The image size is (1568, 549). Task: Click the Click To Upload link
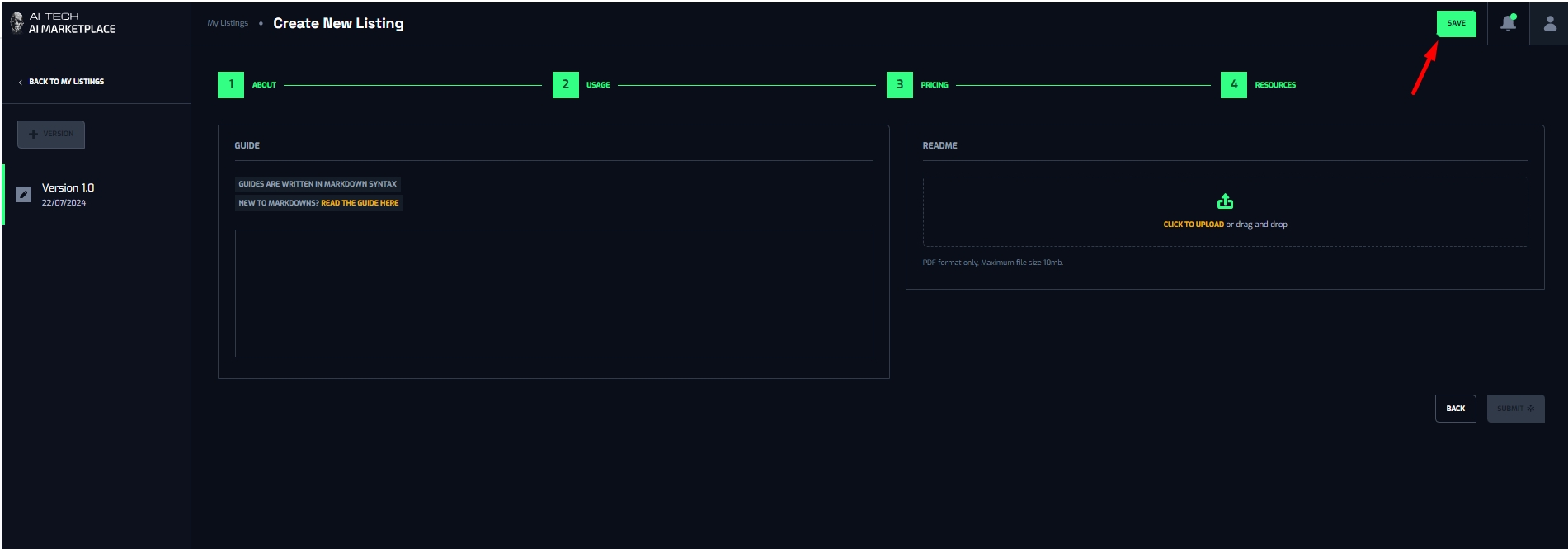1193,225
